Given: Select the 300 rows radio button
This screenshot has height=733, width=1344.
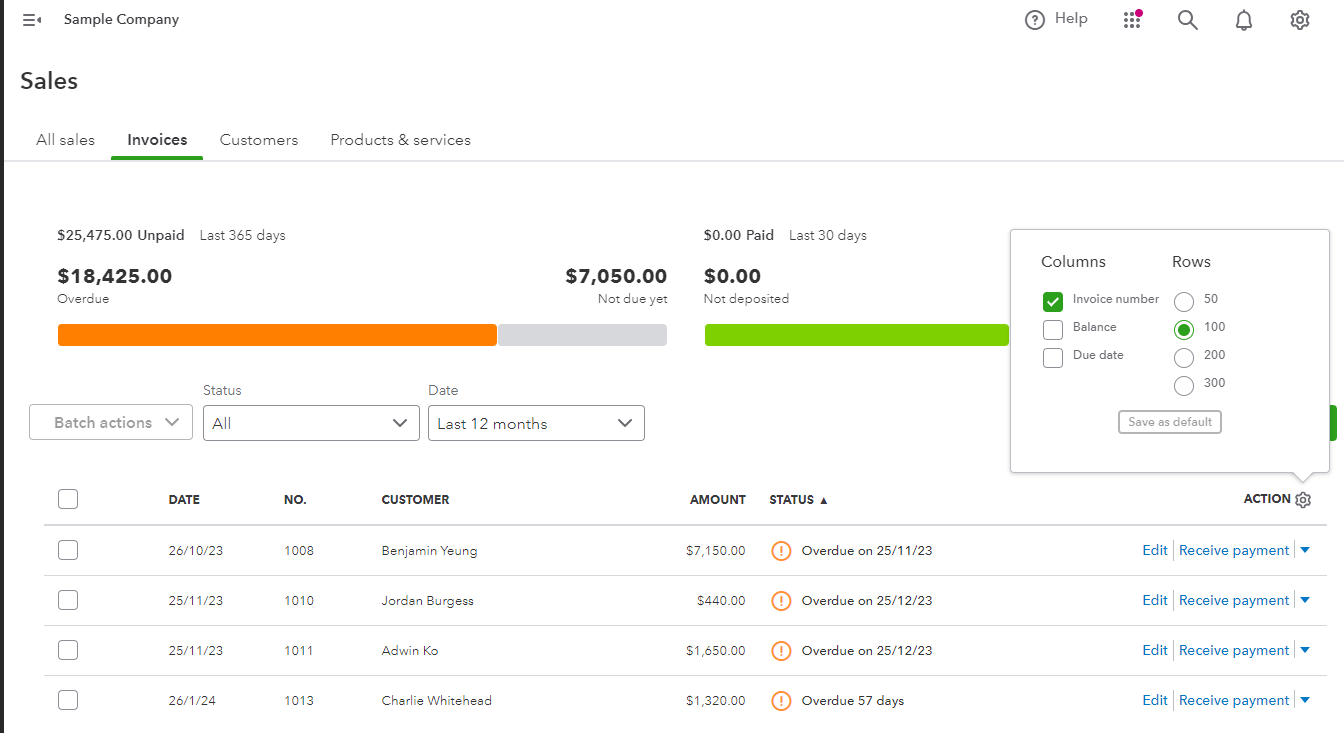Looking at the screenshot, I should tap(1184, 384).
